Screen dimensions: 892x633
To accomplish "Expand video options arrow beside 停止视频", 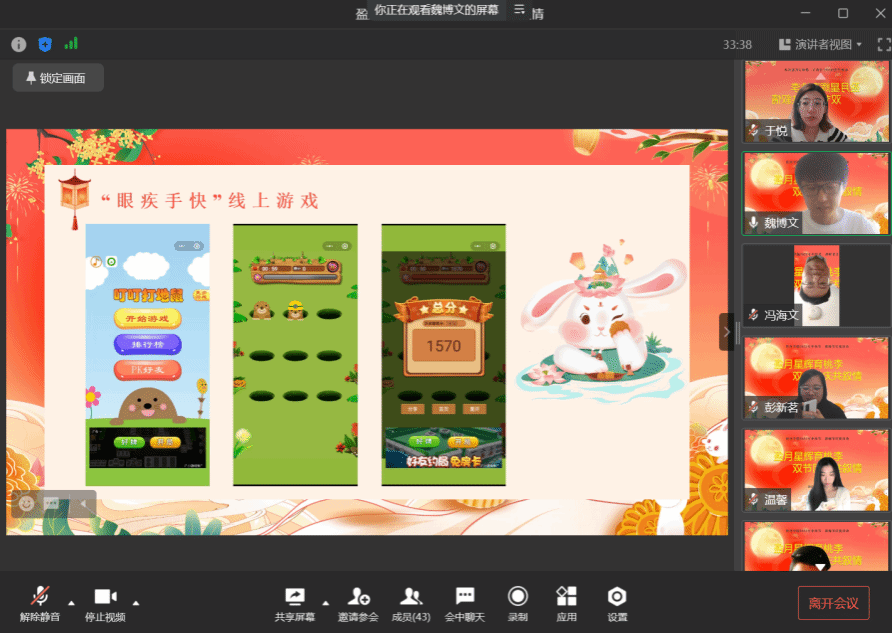I will (x=136, y=602).
